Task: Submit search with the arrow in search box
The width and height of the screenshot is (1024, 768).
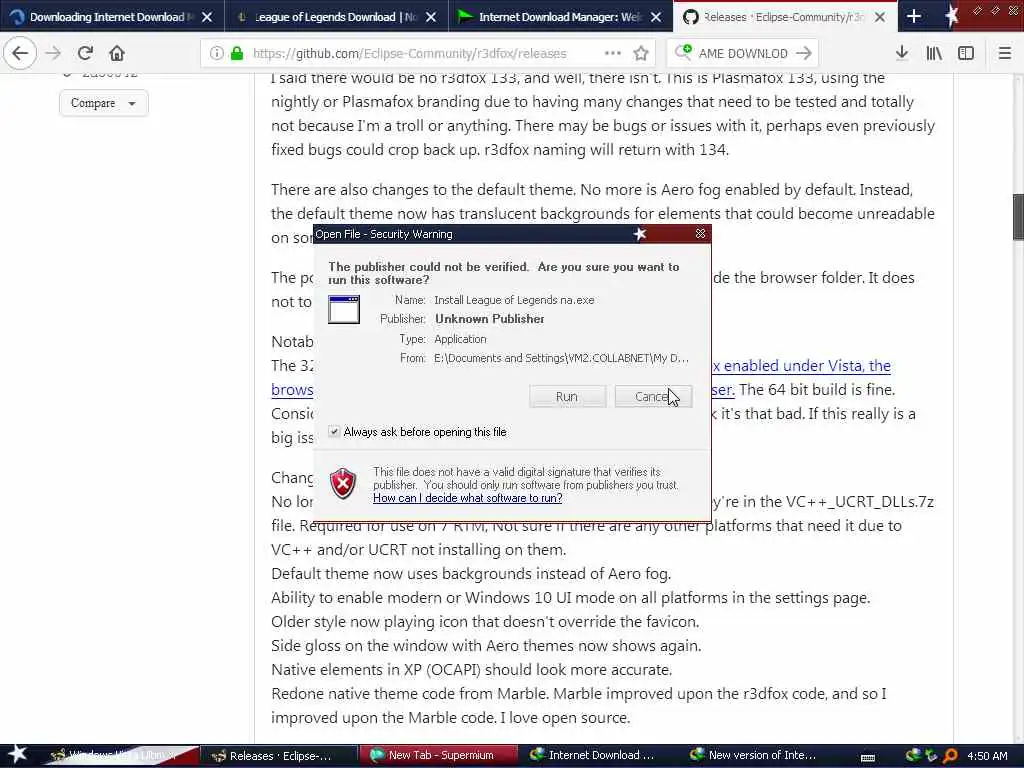Action: [804, 53]
